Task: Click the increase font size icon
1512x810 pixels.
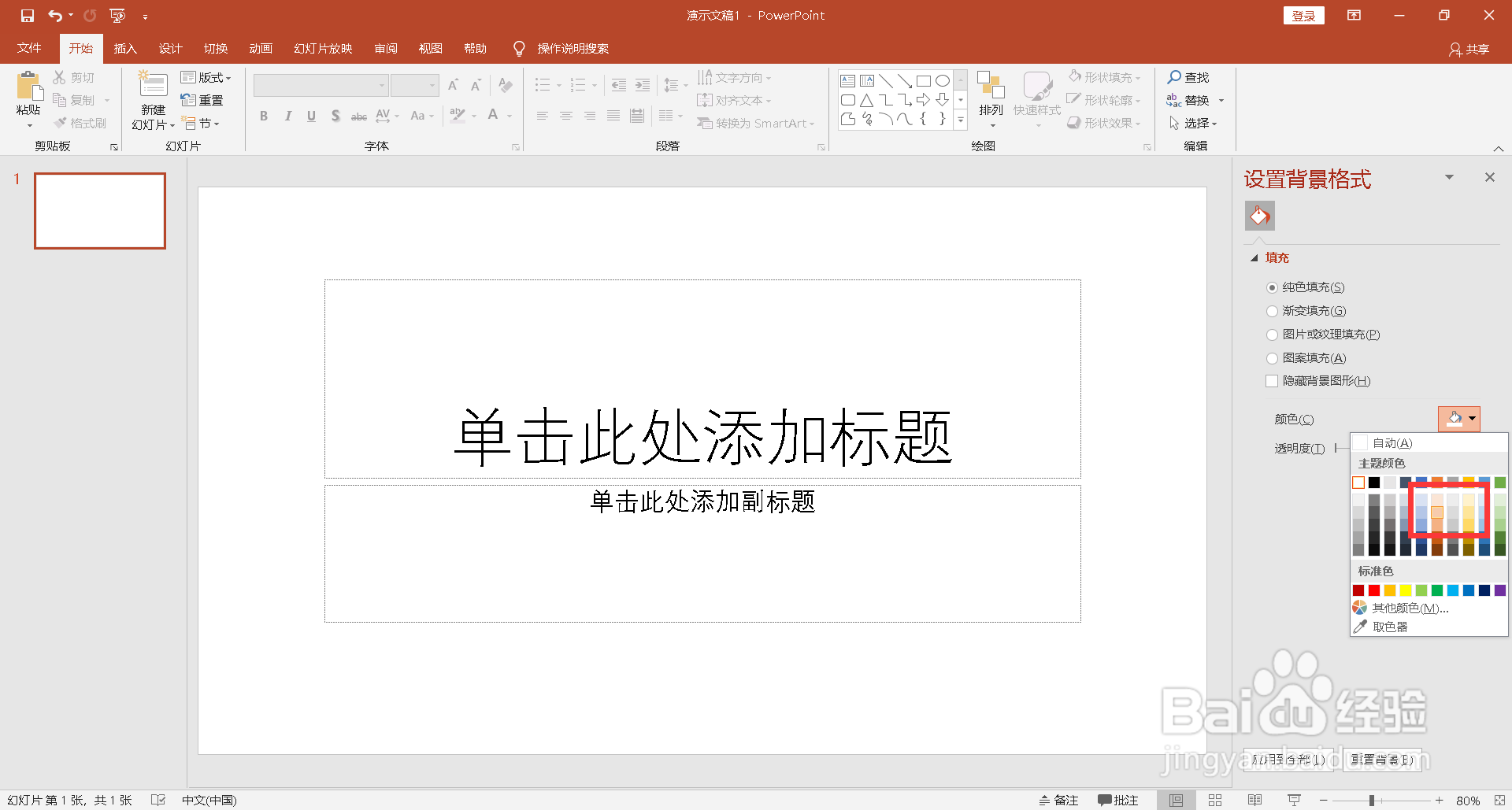Action: pyautogui.click(x=454, y=85)
